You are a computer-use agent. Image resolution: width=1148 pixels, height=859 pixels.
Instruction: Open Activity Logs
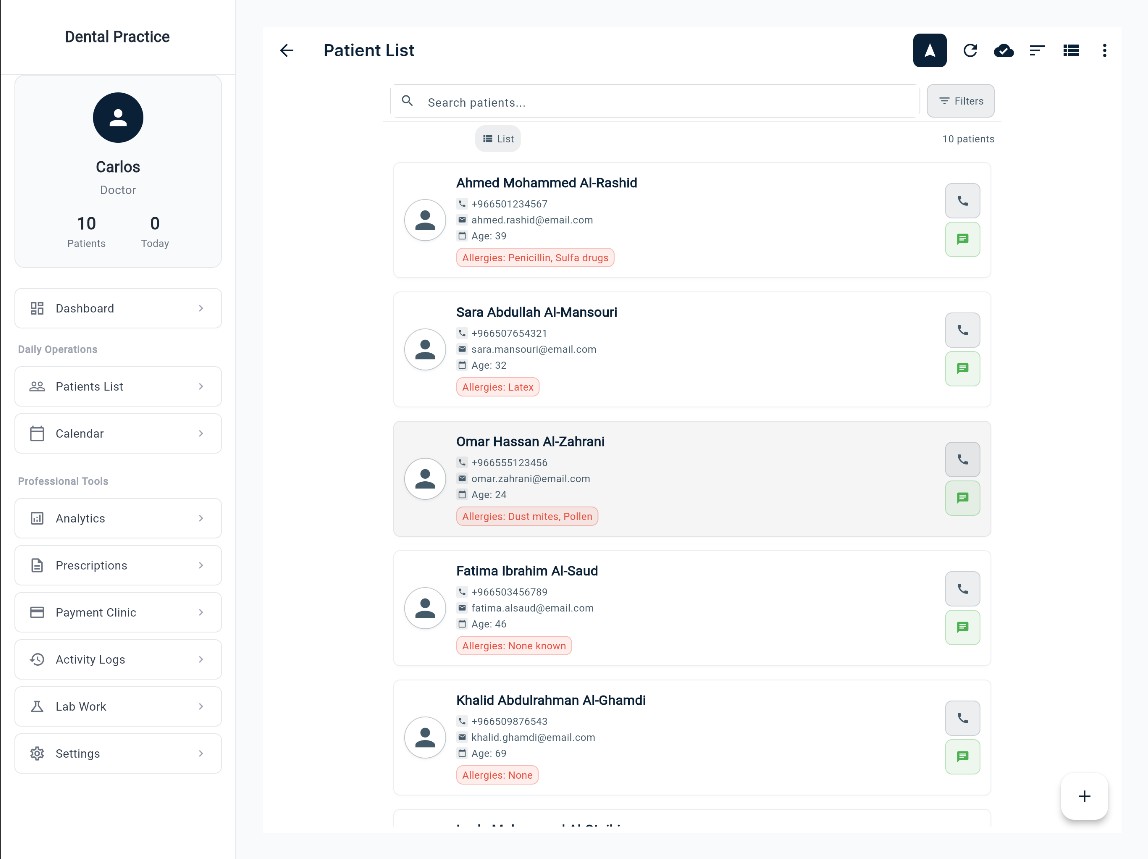tap(118, 659)
